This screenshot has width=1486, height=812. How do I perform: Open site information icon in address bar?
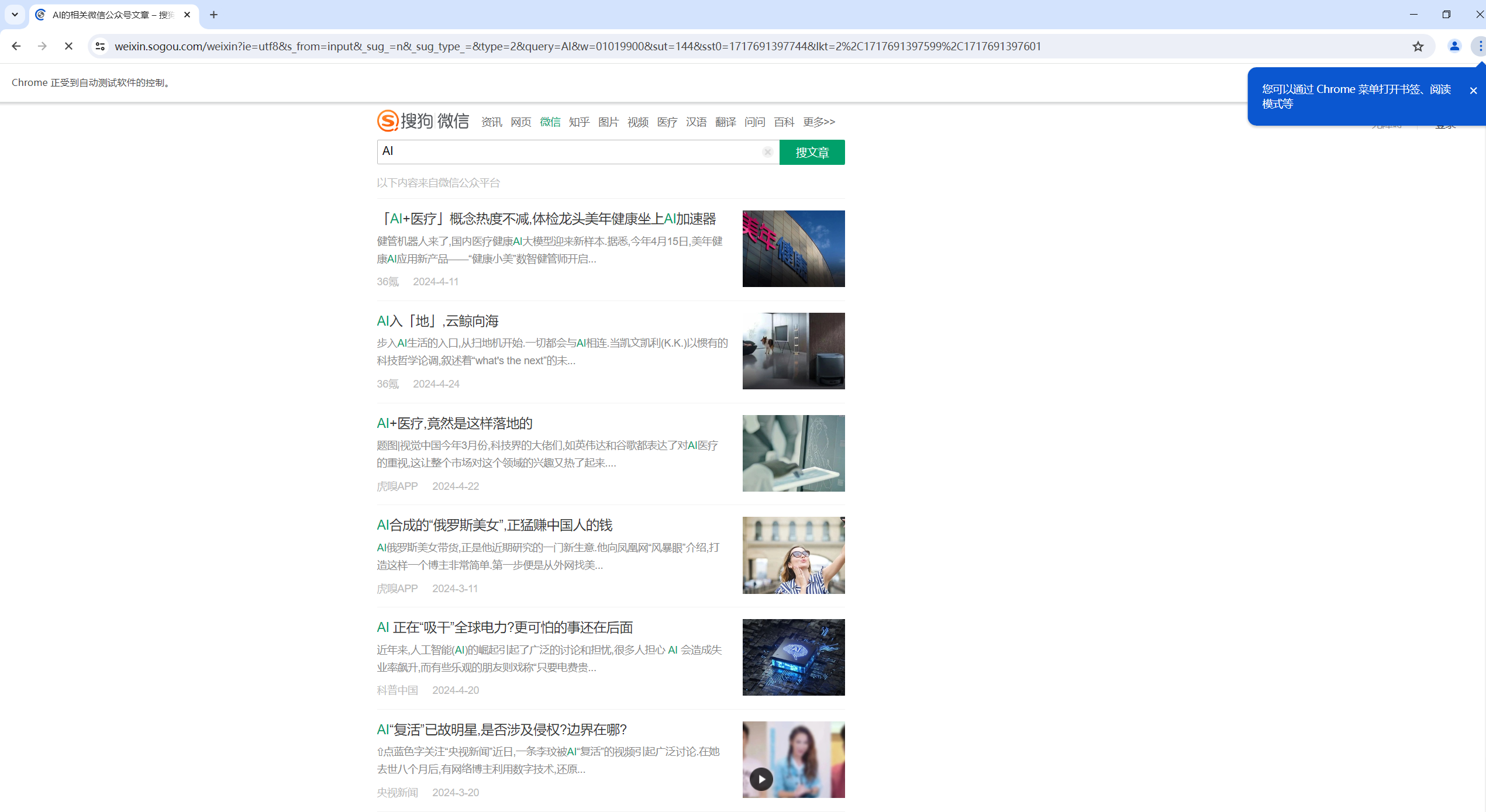(100, 46)
